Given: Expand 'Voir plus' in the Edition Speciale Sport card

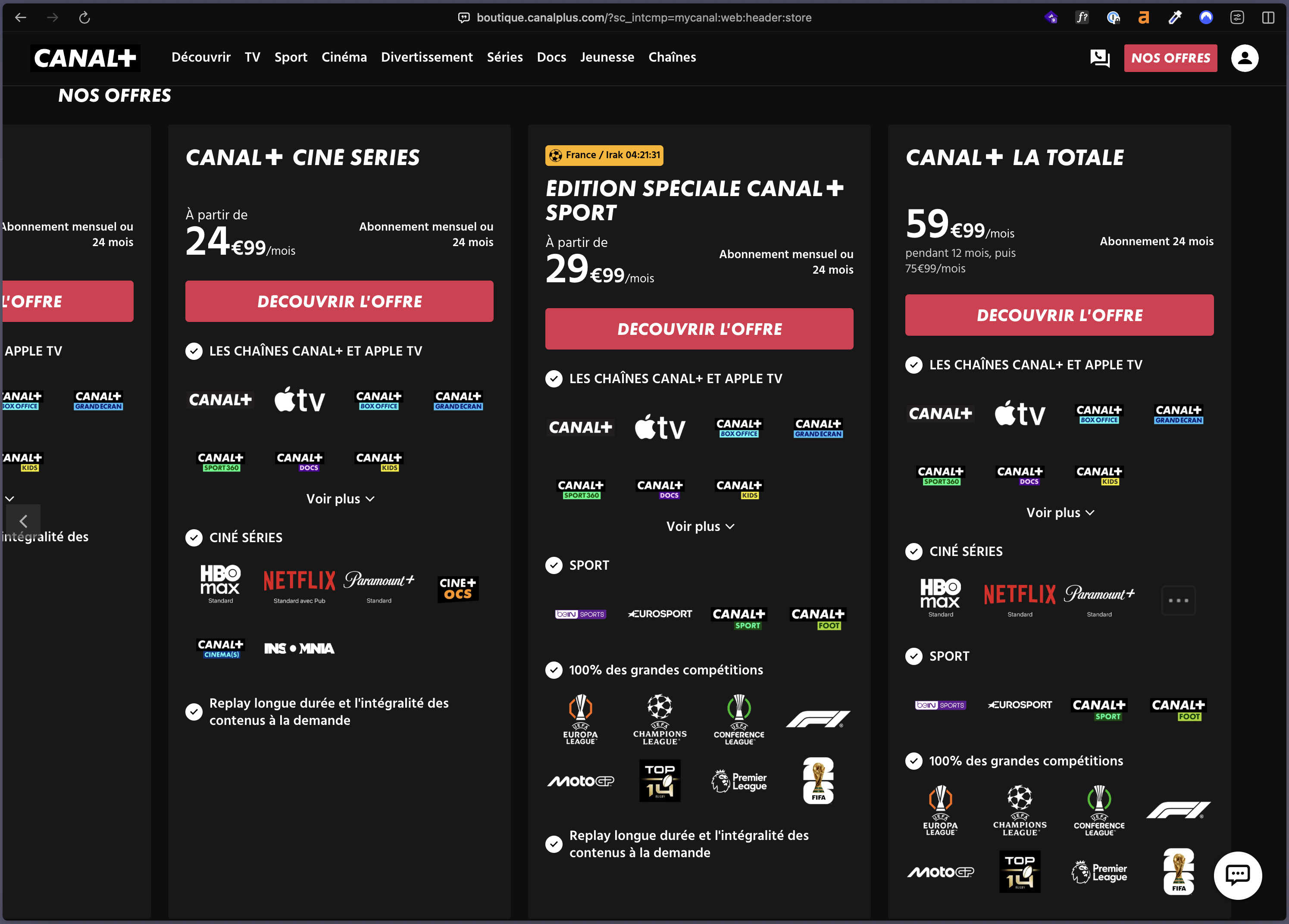Looking at the screenshot, I should [x=700, y=527].
